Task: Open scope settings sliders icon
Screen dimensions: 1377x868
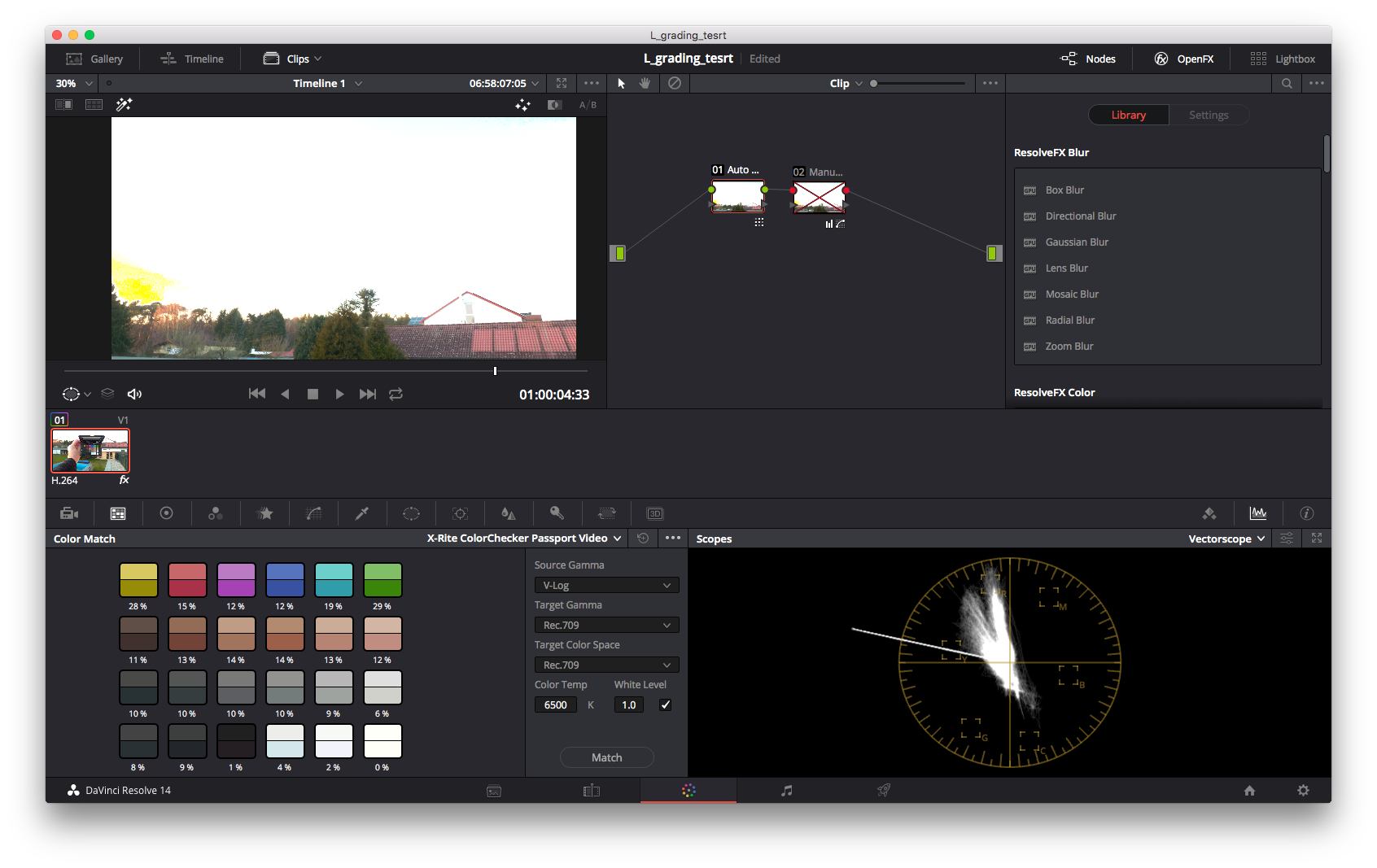Action: point(1287,538)
